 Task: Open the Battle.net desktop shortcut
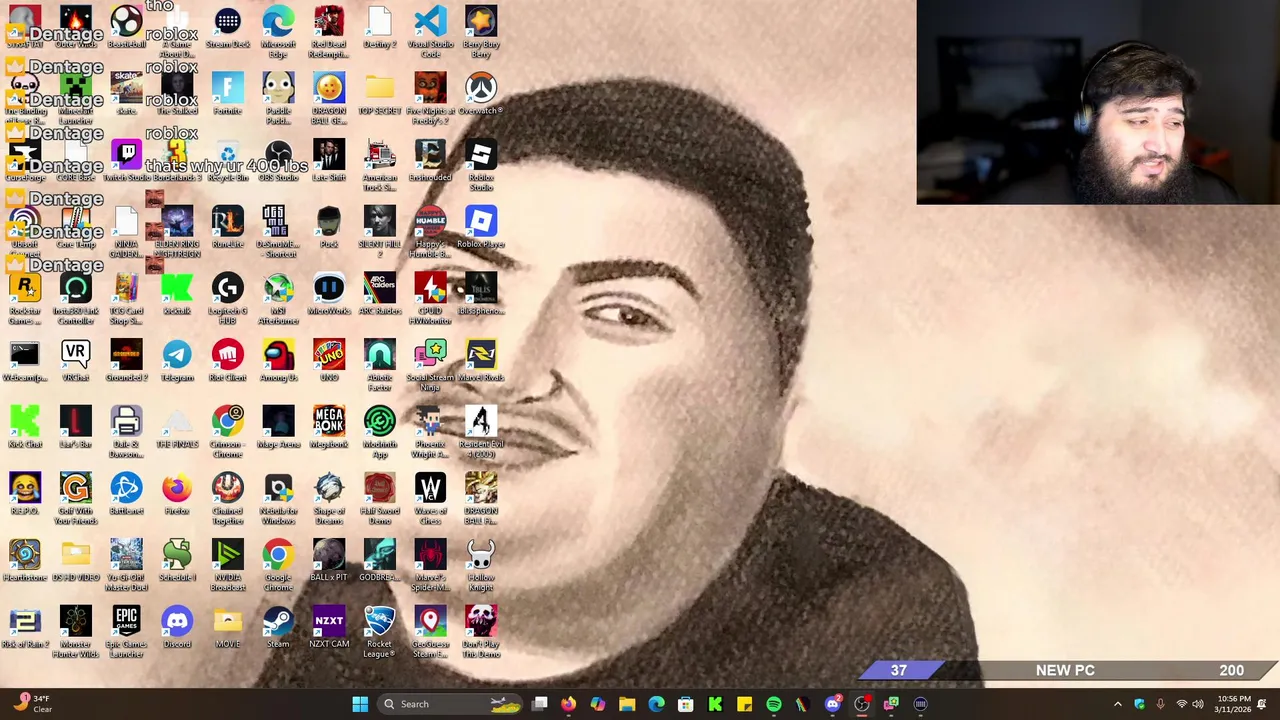127,494
